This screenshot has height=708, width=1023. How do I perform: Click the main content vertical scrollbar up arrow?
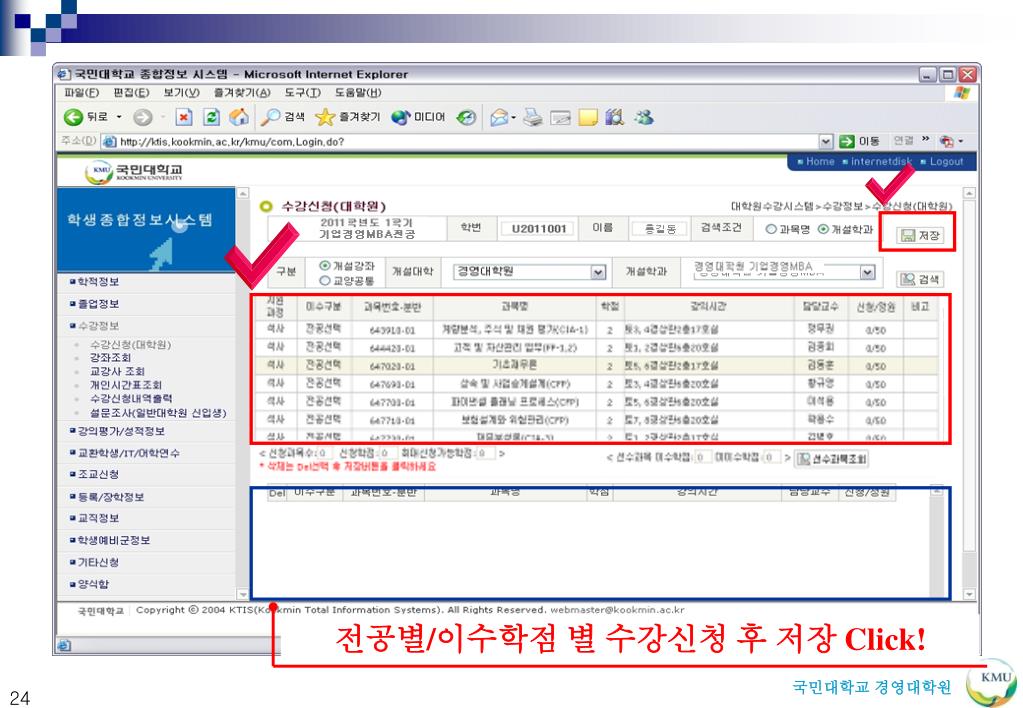pos(969,193)
